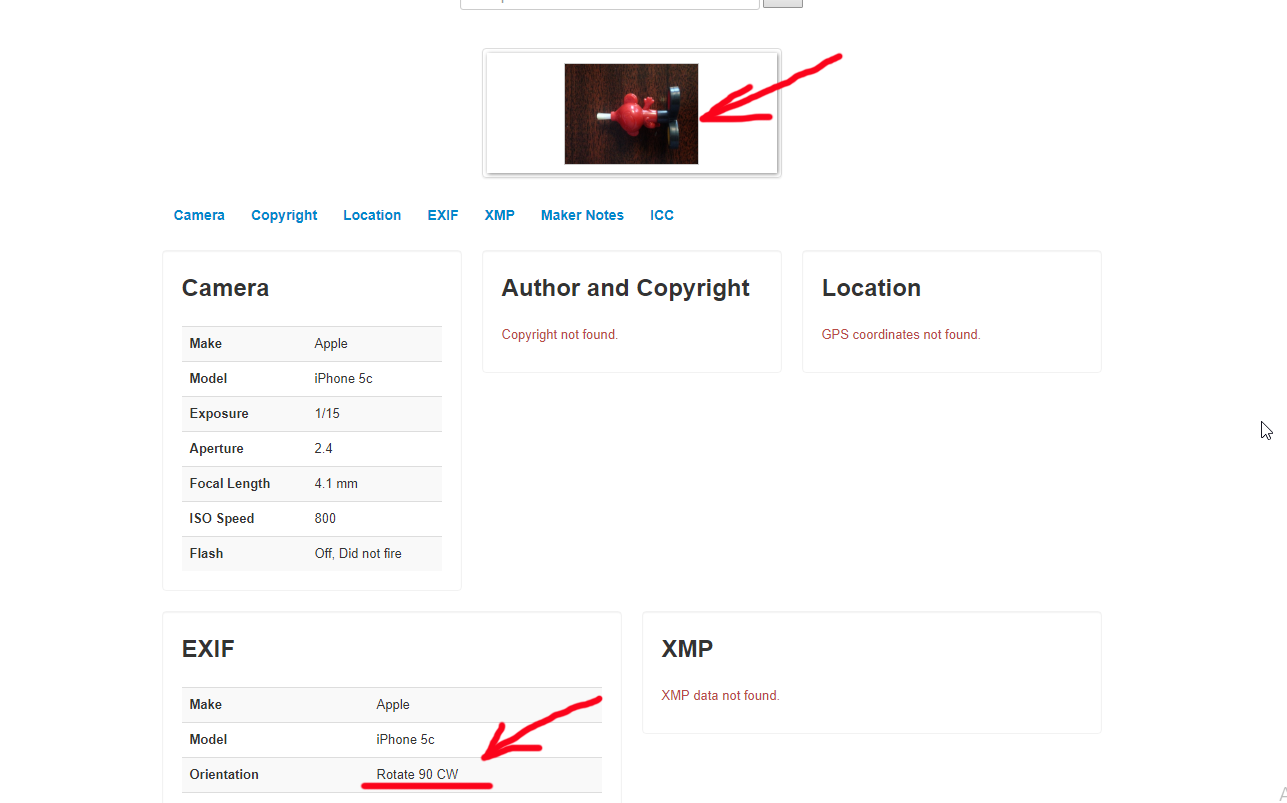Click the Author and Copyright heading
The width and height of the screenshot is (1287, 803).
pos(625,288)
